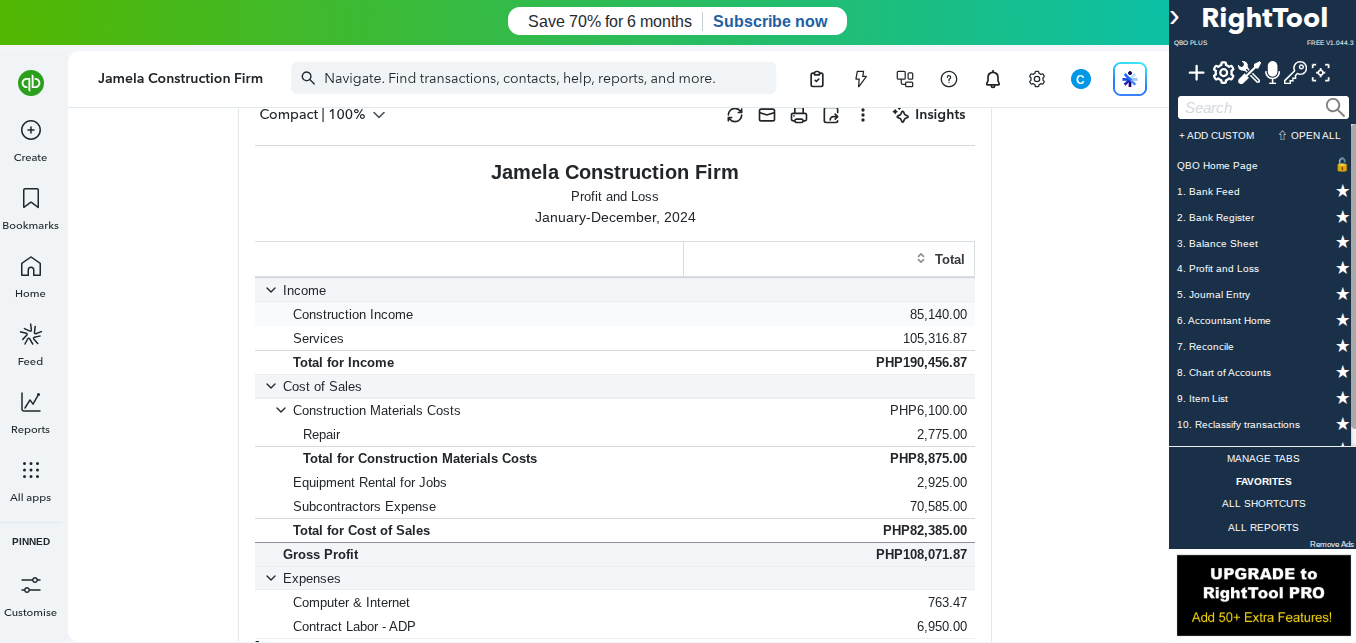Image resolution: width=1356 pixels, height=643 pixels.
Task: Toggle favorite star for Profit and Loss
Action: pyautogui.click(x=1343, y=268)
